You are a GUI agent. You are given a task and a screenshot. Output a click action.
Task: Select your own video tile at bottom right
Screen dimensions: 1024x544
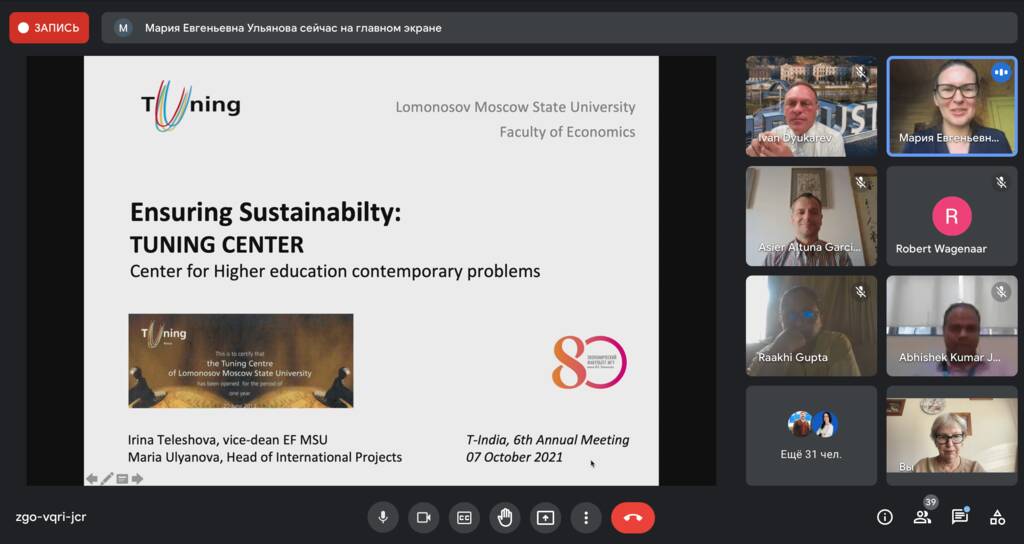(952, 436)
